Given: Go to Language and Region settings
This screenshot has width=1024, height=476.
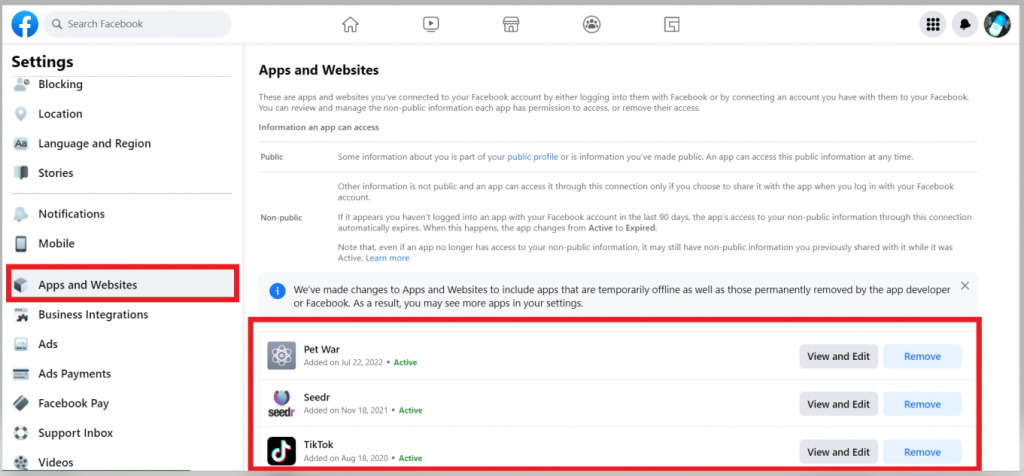Looking at the screenshot, I should tap(94, 144).
